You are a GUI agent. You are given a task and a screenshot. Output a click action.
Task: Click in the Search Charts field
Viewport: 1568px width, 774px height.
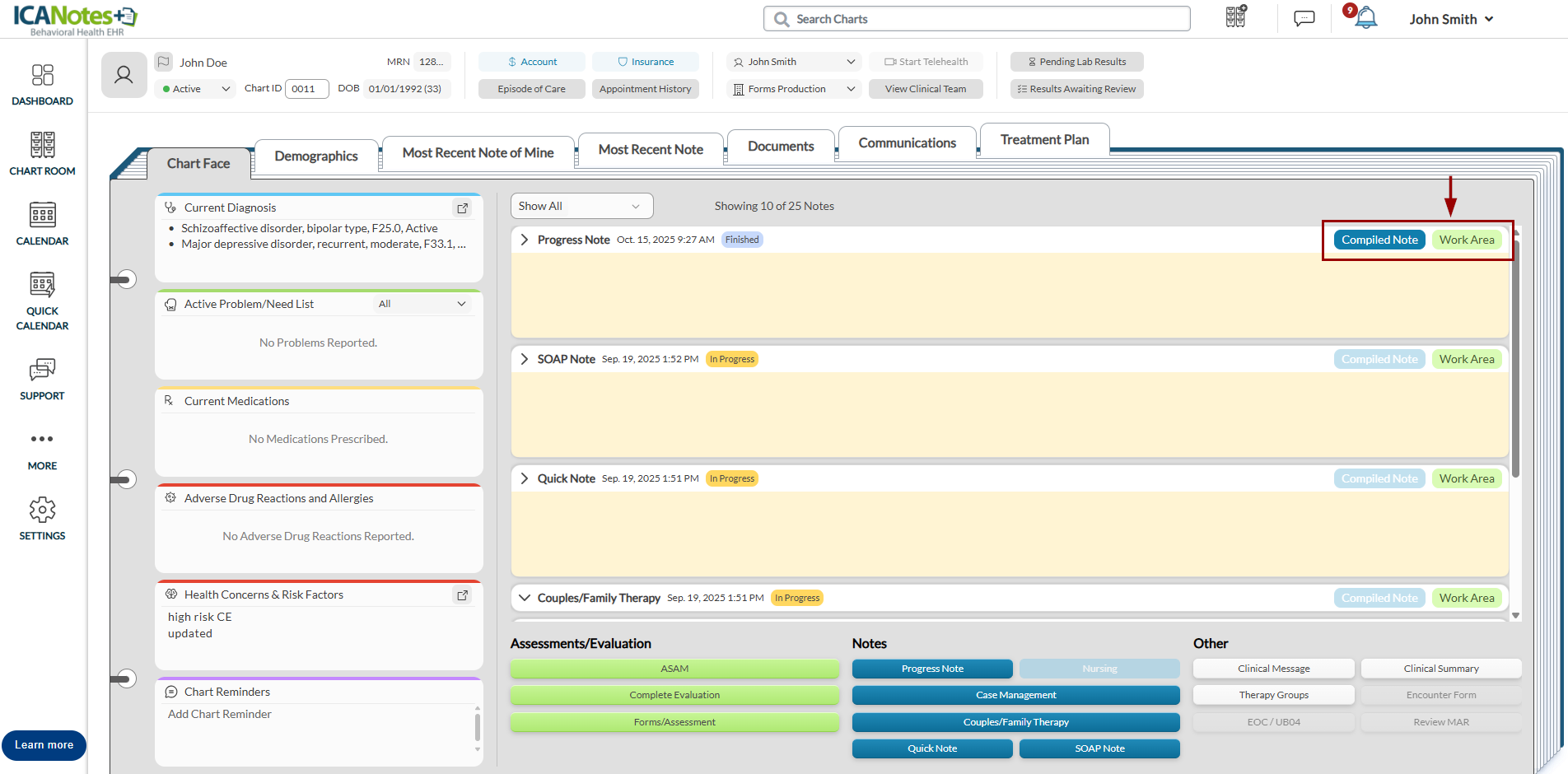980,19
